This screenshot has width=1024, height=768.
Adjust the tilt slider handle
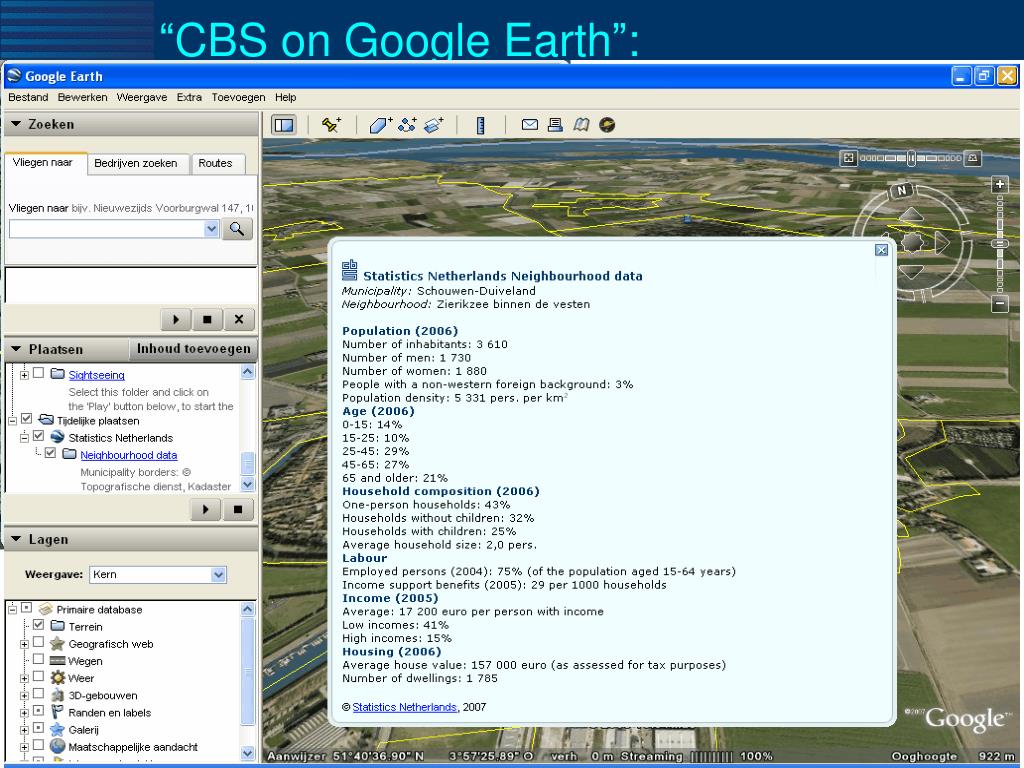911,158
